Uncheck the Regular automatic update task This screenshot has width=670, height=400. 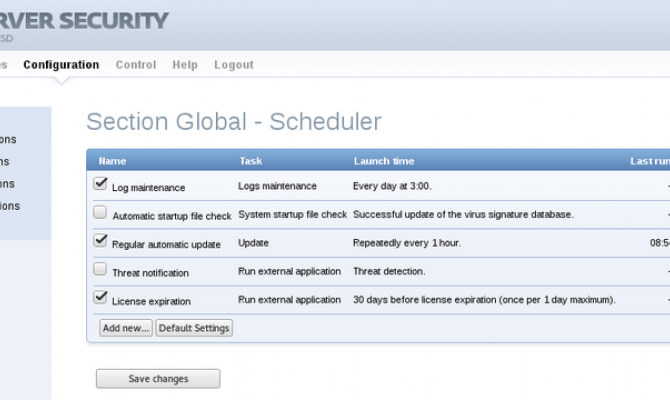(100, 240)
